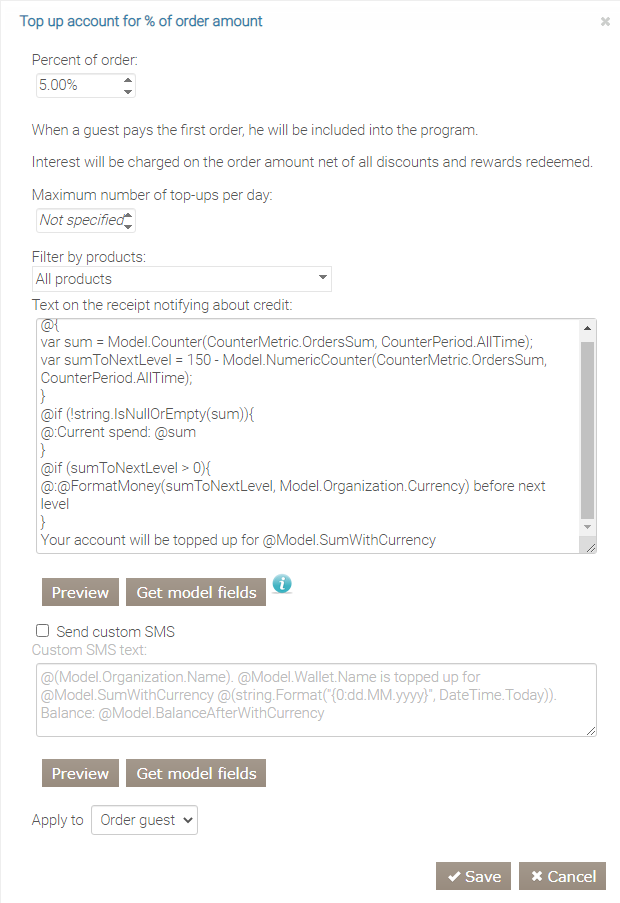Open the Filter by products dropdown
620x903 pixels.
click(182, 279)
